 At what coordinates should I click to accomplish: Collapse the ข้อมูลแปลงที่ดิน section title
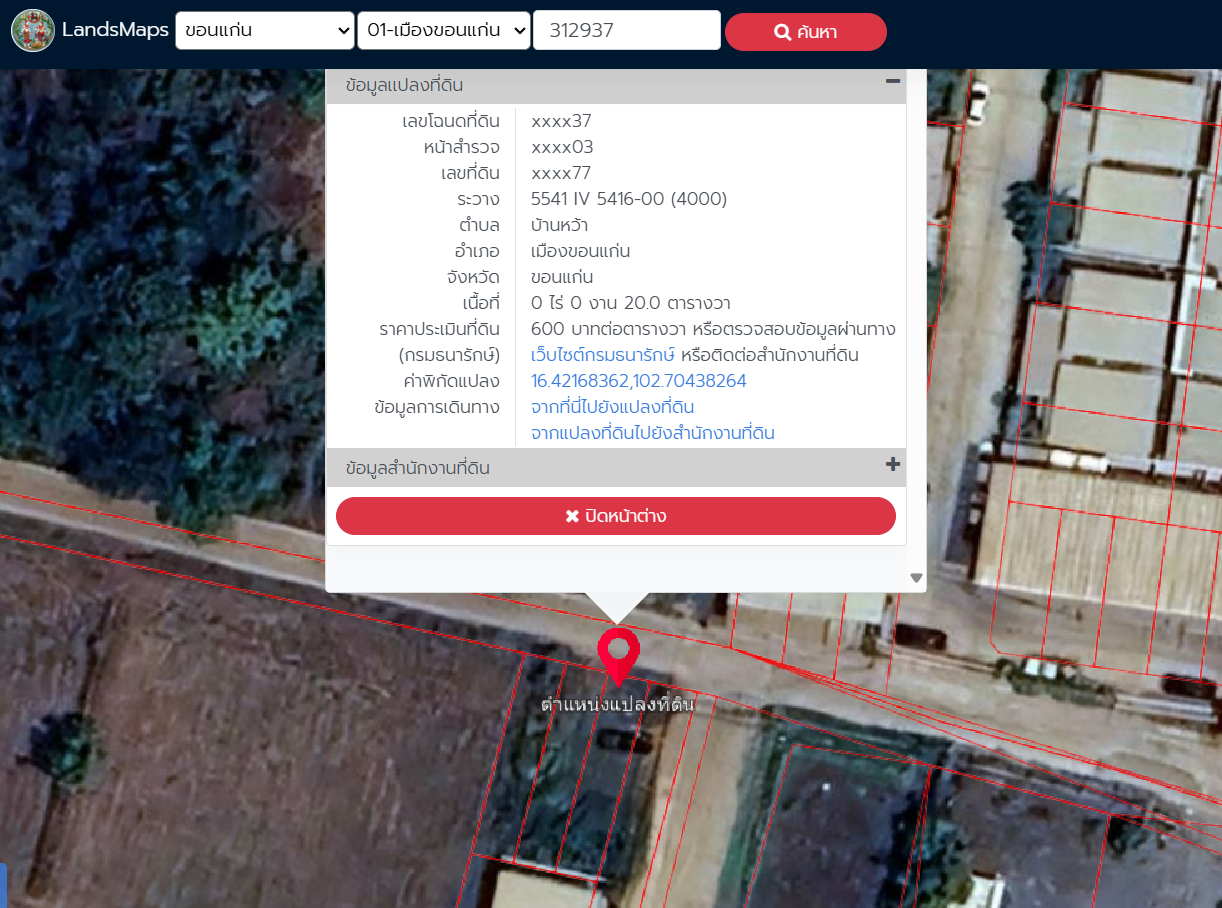click(404, 86)
